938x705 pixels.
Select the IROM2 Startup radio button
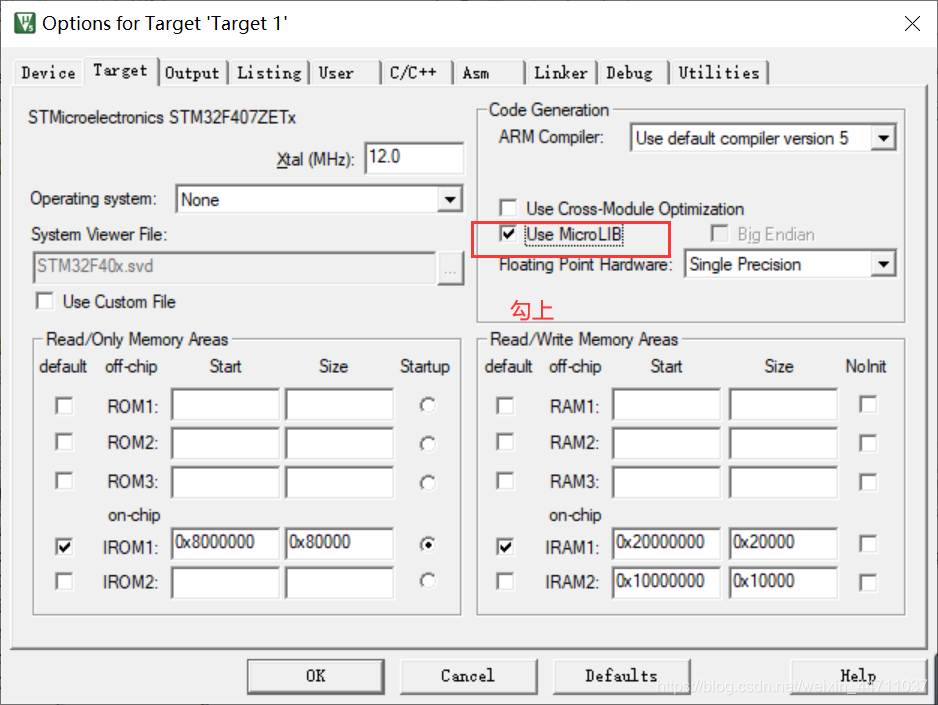[427, 581]
